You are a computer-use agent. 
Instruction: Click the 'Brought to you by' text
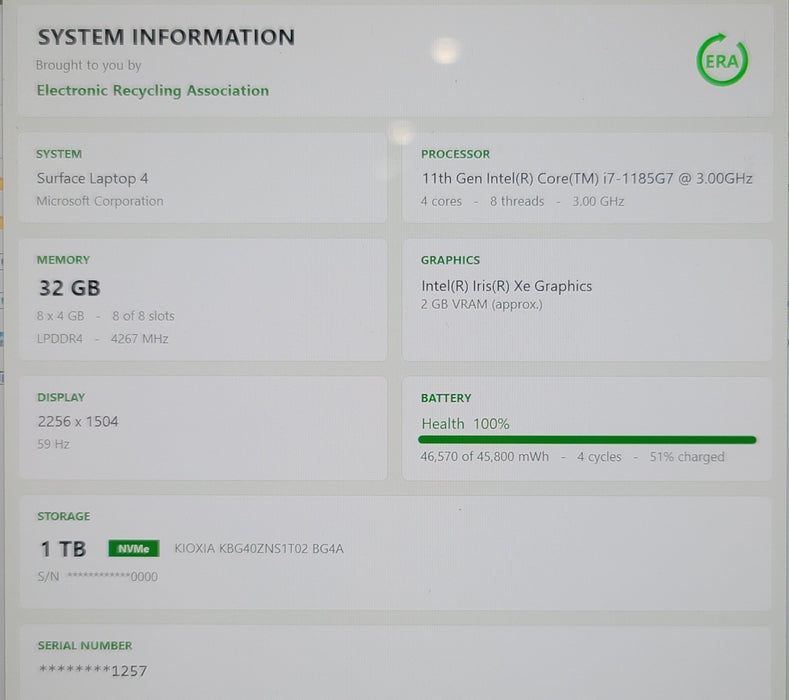click(x=88, y=65)
